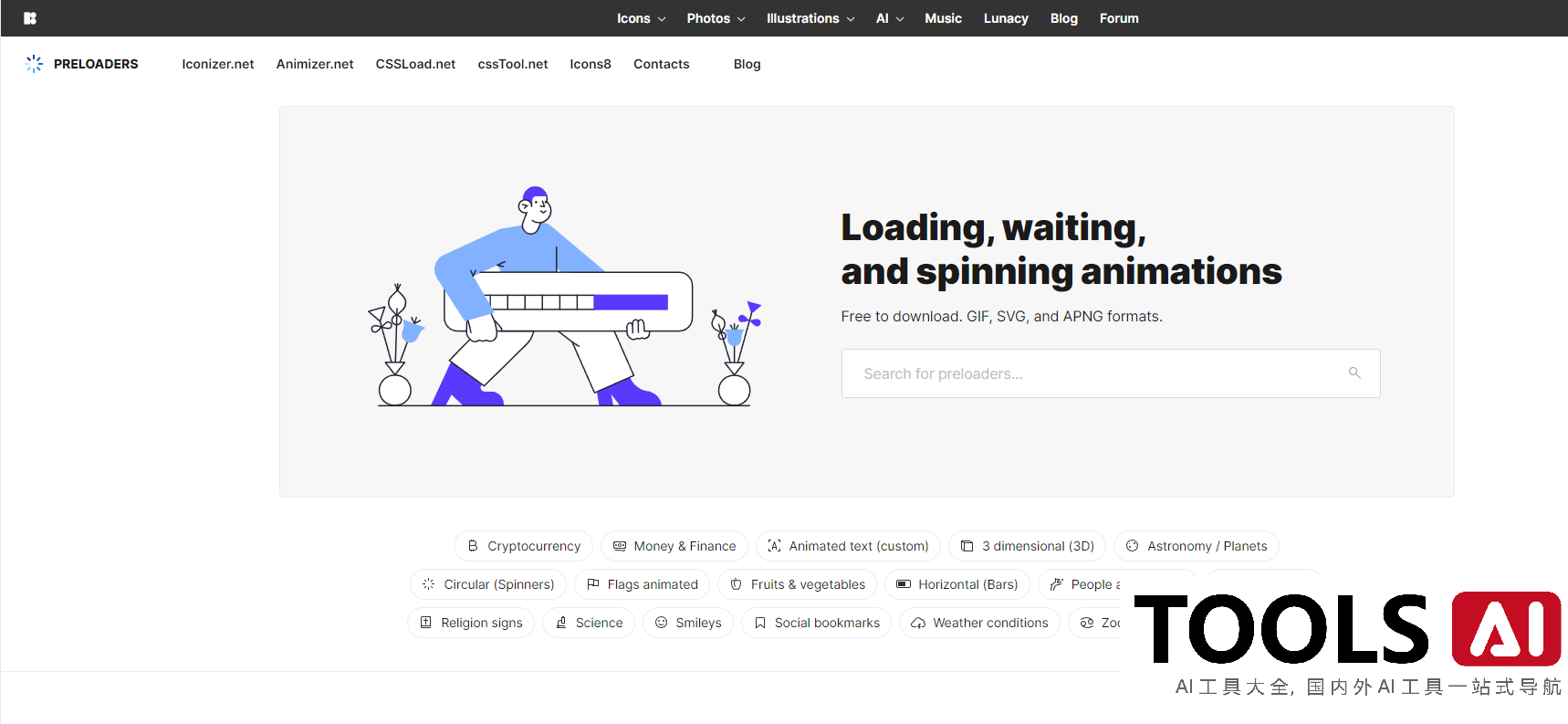Click the Money & Finance banknote icon

(x=620, y=546)
